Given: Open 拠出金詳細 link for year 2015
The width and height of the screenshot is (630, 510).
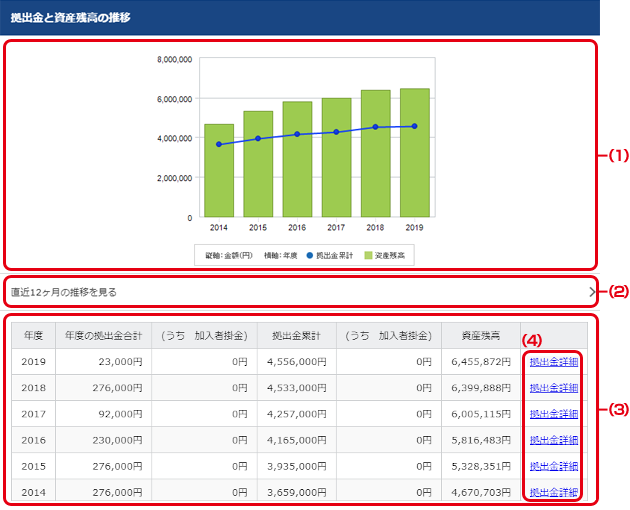Looking at the screenshot, I should (553, 466).
